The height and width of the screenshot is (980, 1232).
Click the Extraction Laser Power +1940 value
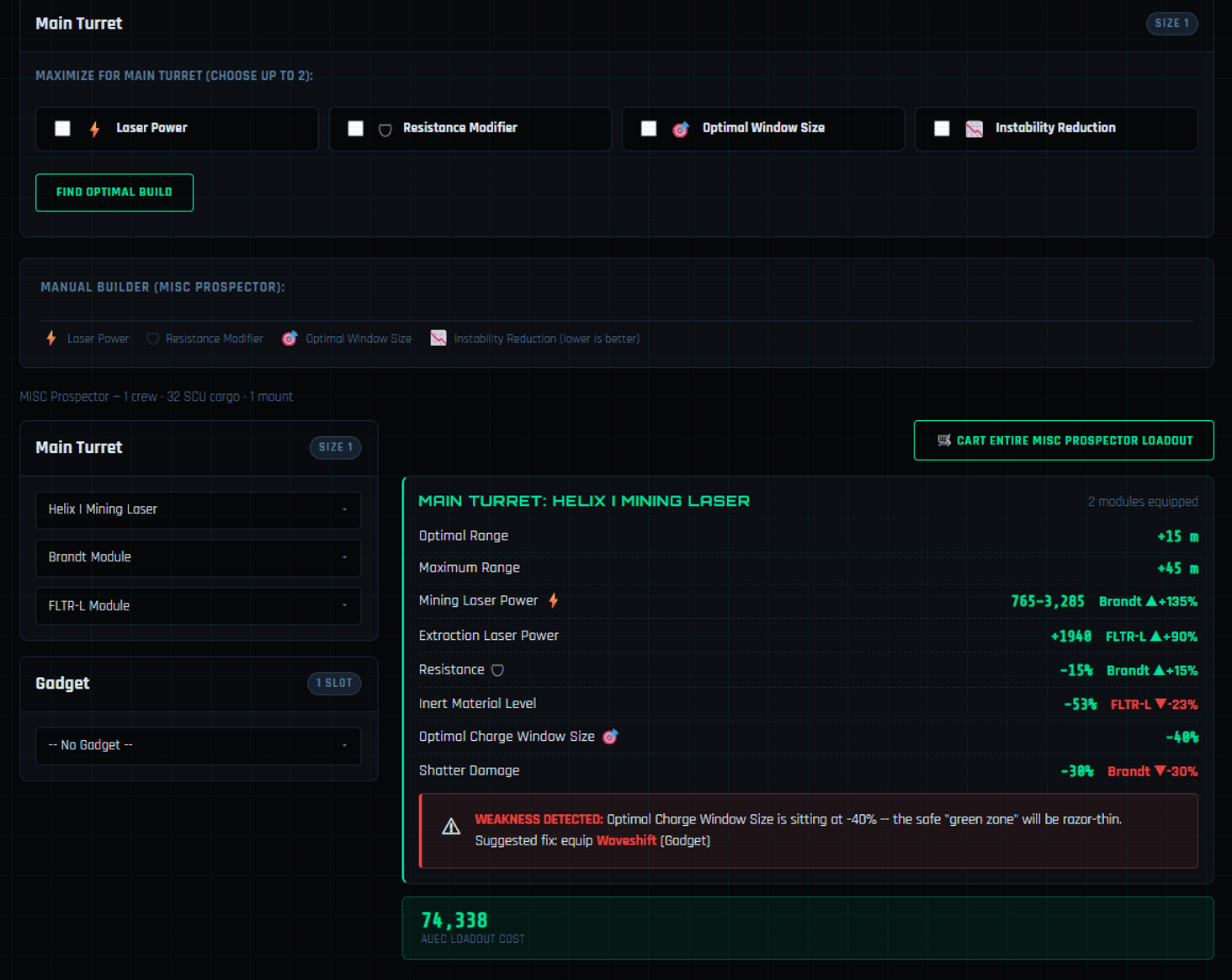(x=1070, y=636)
